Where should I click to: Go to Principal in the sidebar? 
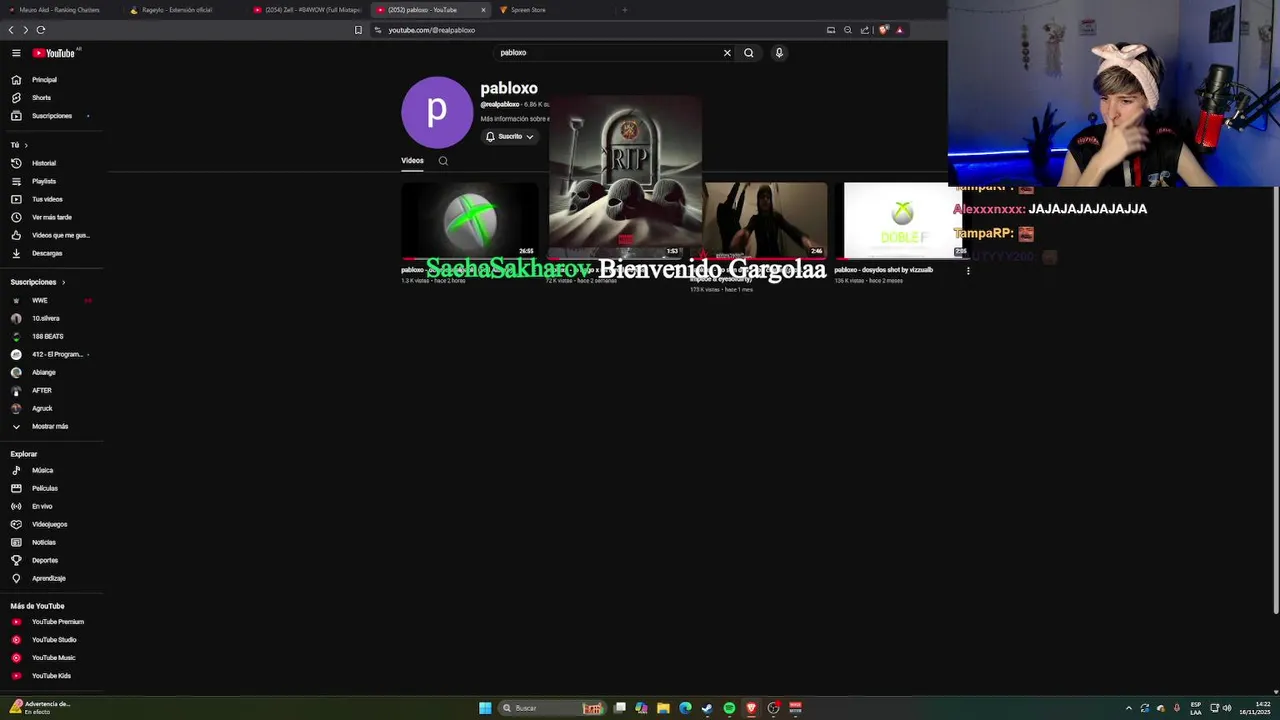coord(44,80)
